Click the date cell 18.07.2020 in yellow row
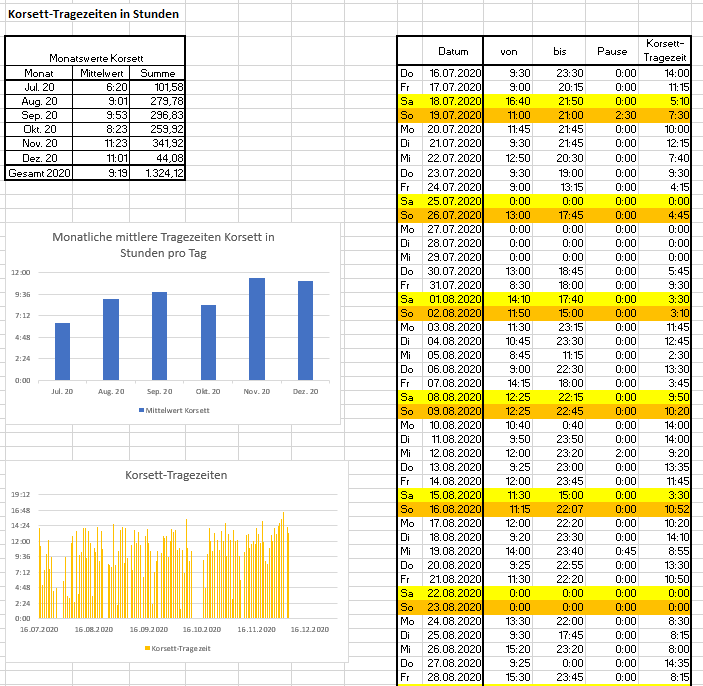This screenshot has height=686, width=703. 453,101
